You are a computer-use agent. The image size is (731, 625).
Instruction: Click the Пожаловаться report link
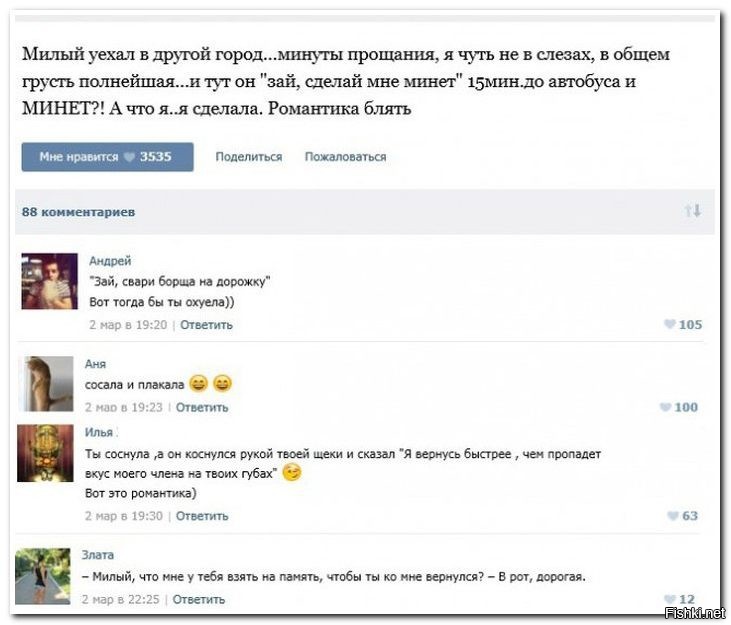[345, 157]
